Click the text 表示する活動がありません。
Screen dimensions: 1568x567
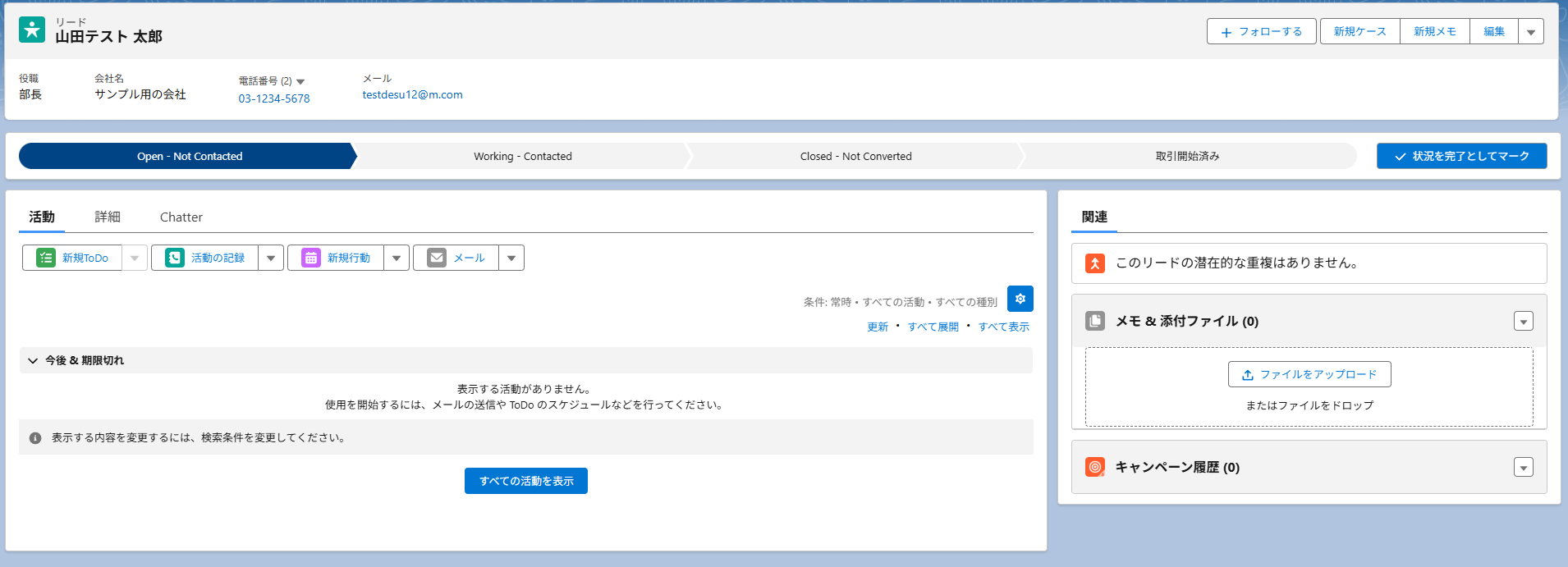526,389
